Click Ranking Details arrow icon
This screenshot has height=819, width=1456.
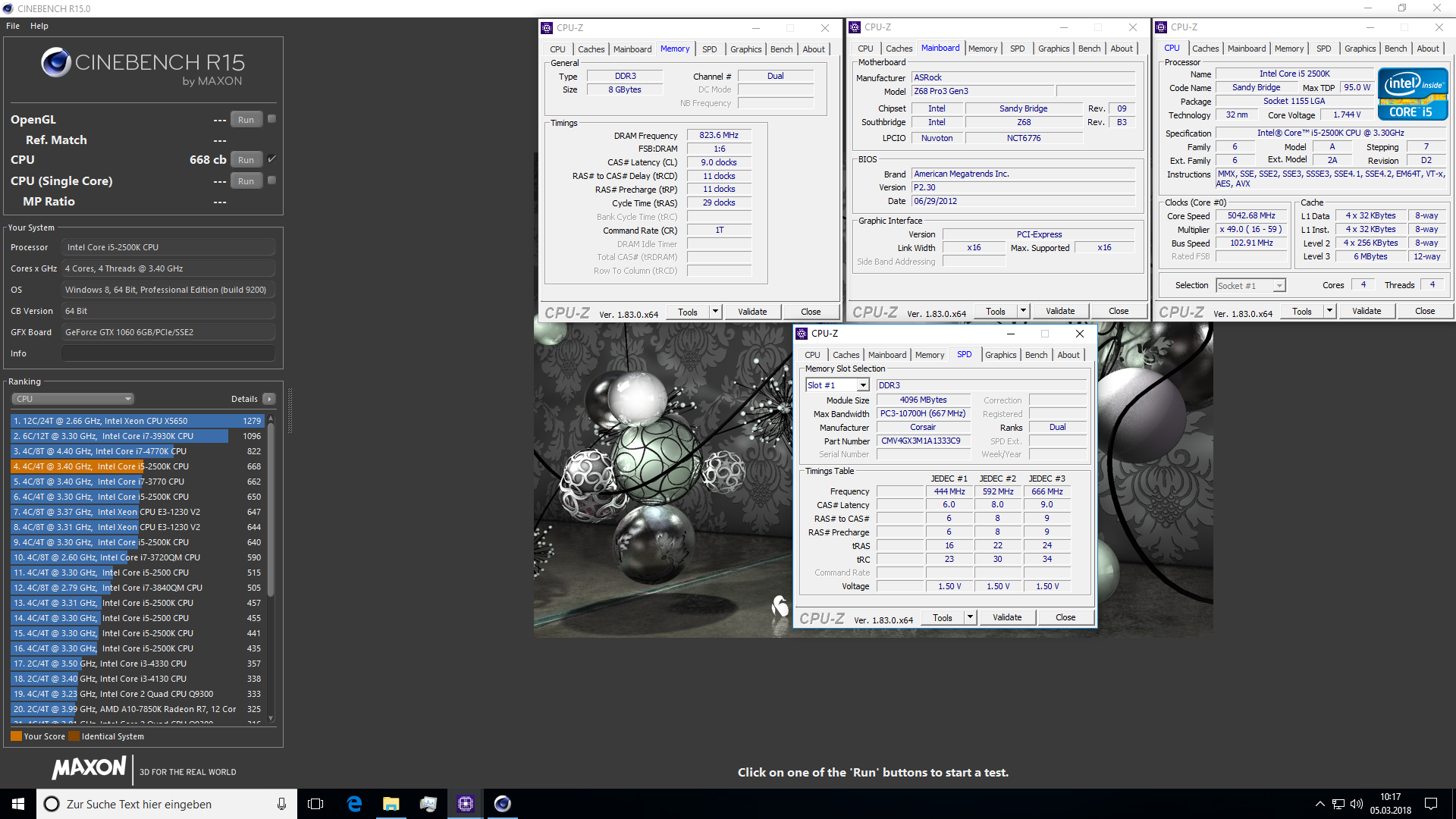point(269,399)
